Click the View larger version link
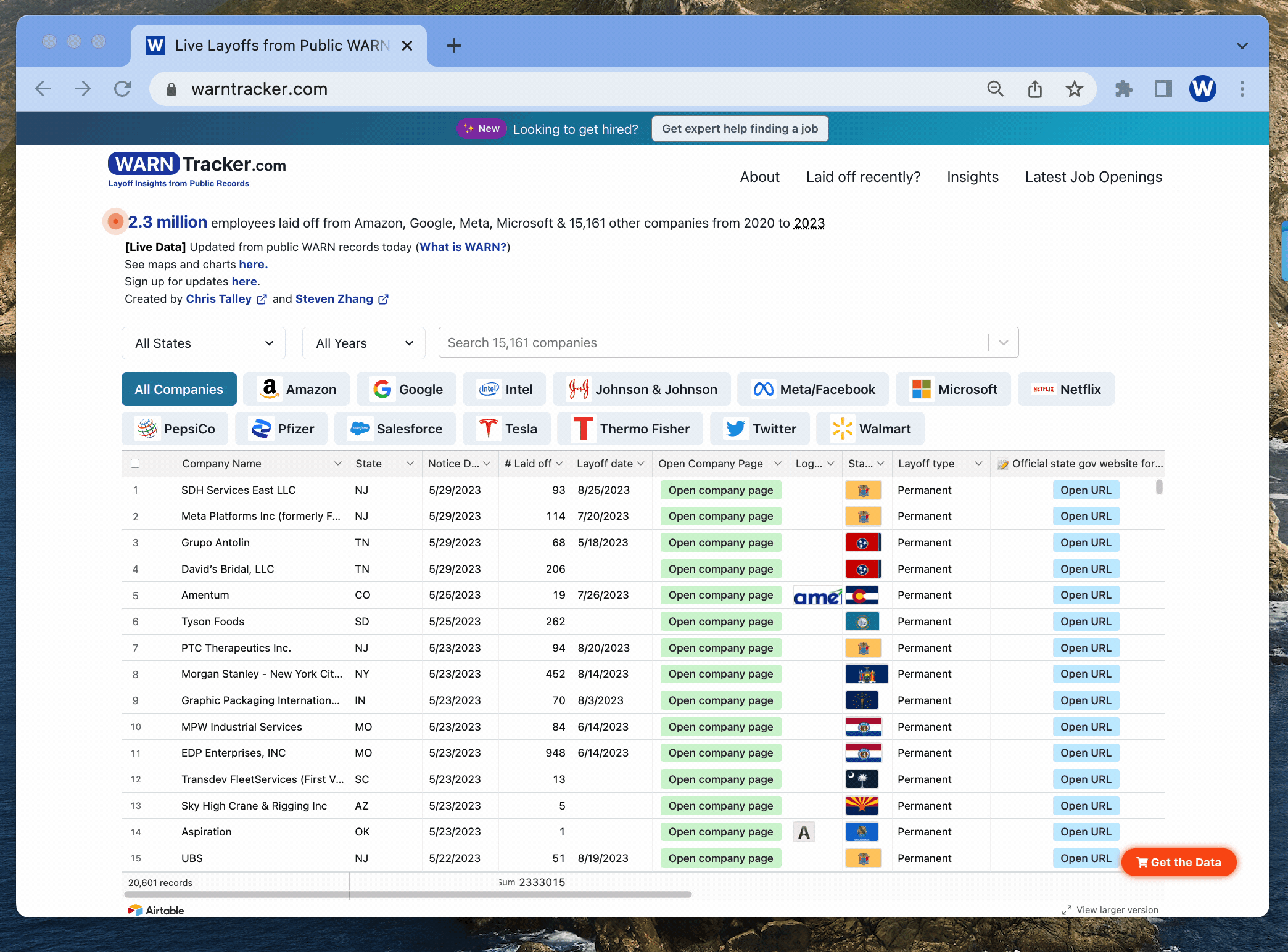This screenshot has width=1288, height=952. coord(1117,911)
